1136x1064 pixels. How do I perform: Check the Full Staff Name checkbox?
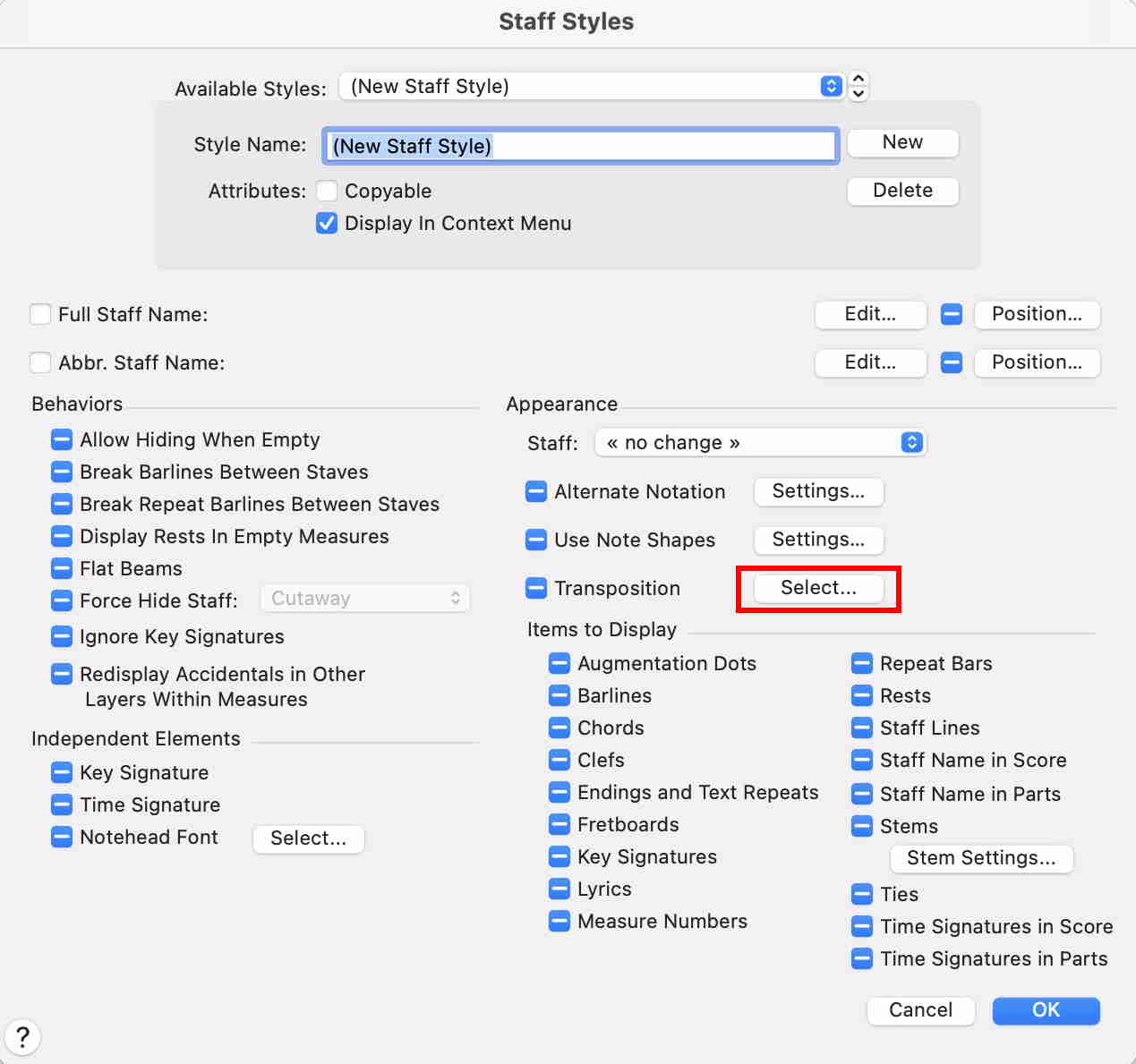(x=40, y=314)
